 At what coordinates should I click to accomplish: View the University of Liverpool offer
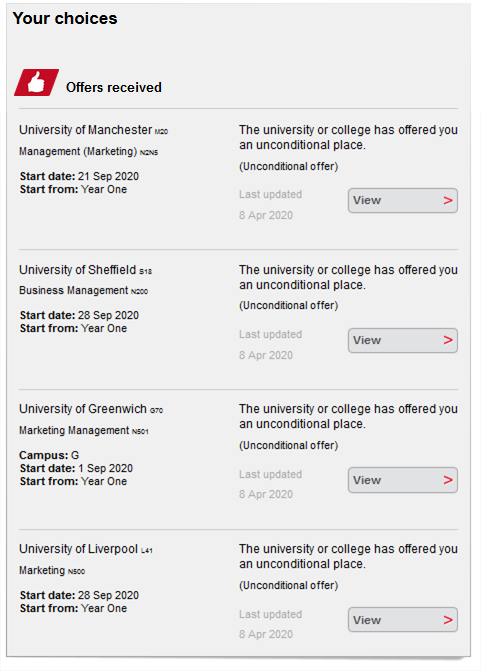(403, 620)
